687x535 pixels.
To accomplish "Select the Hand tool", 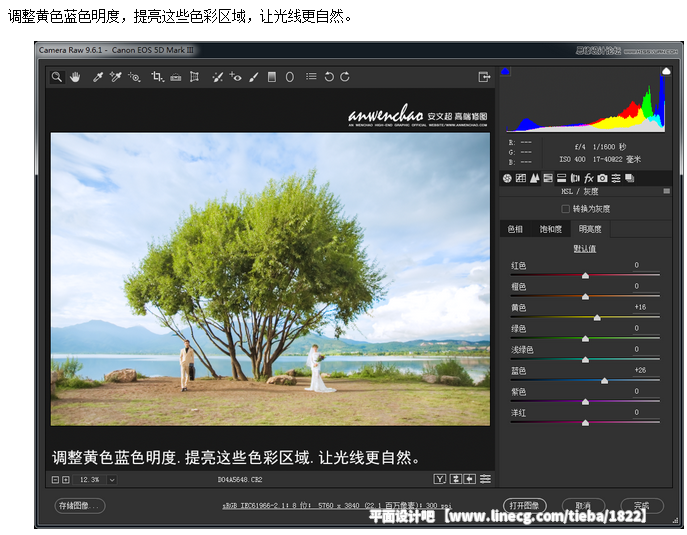I will (75, 77).
